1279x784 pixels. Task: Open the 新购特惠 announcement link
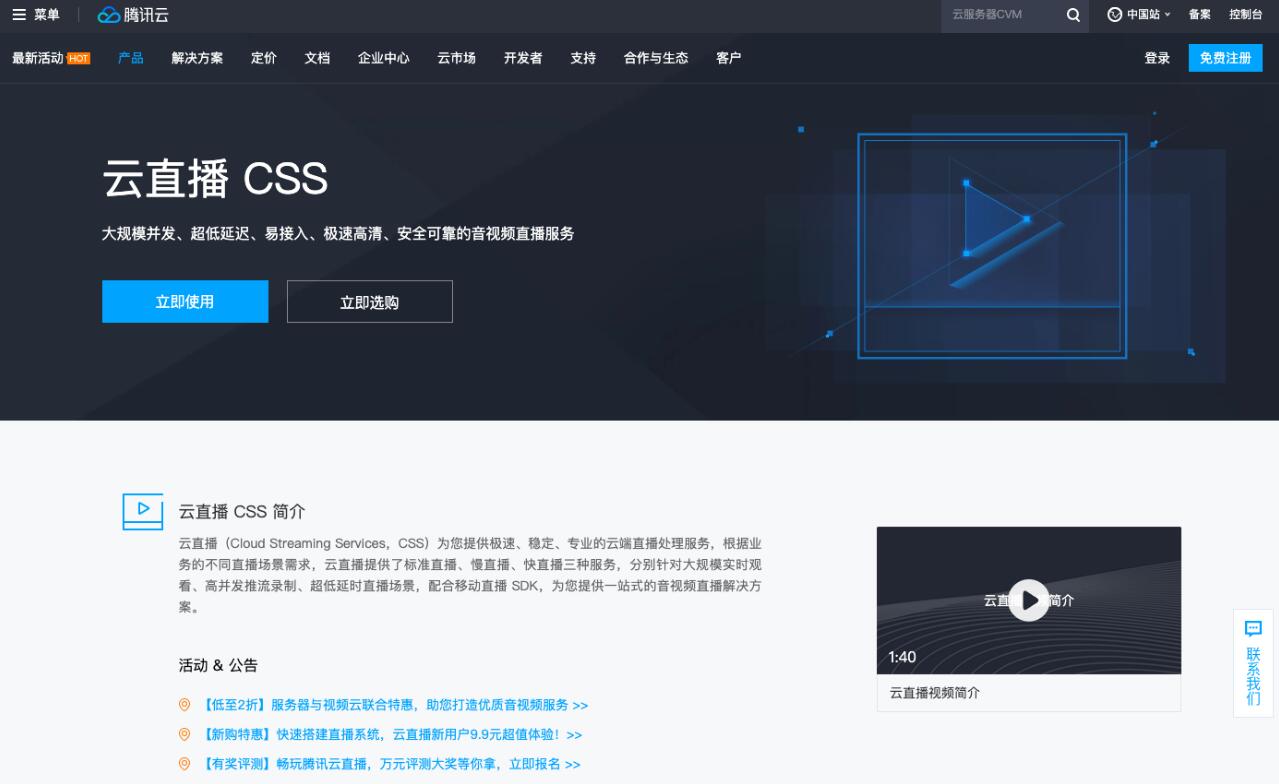tap(391, 735)
